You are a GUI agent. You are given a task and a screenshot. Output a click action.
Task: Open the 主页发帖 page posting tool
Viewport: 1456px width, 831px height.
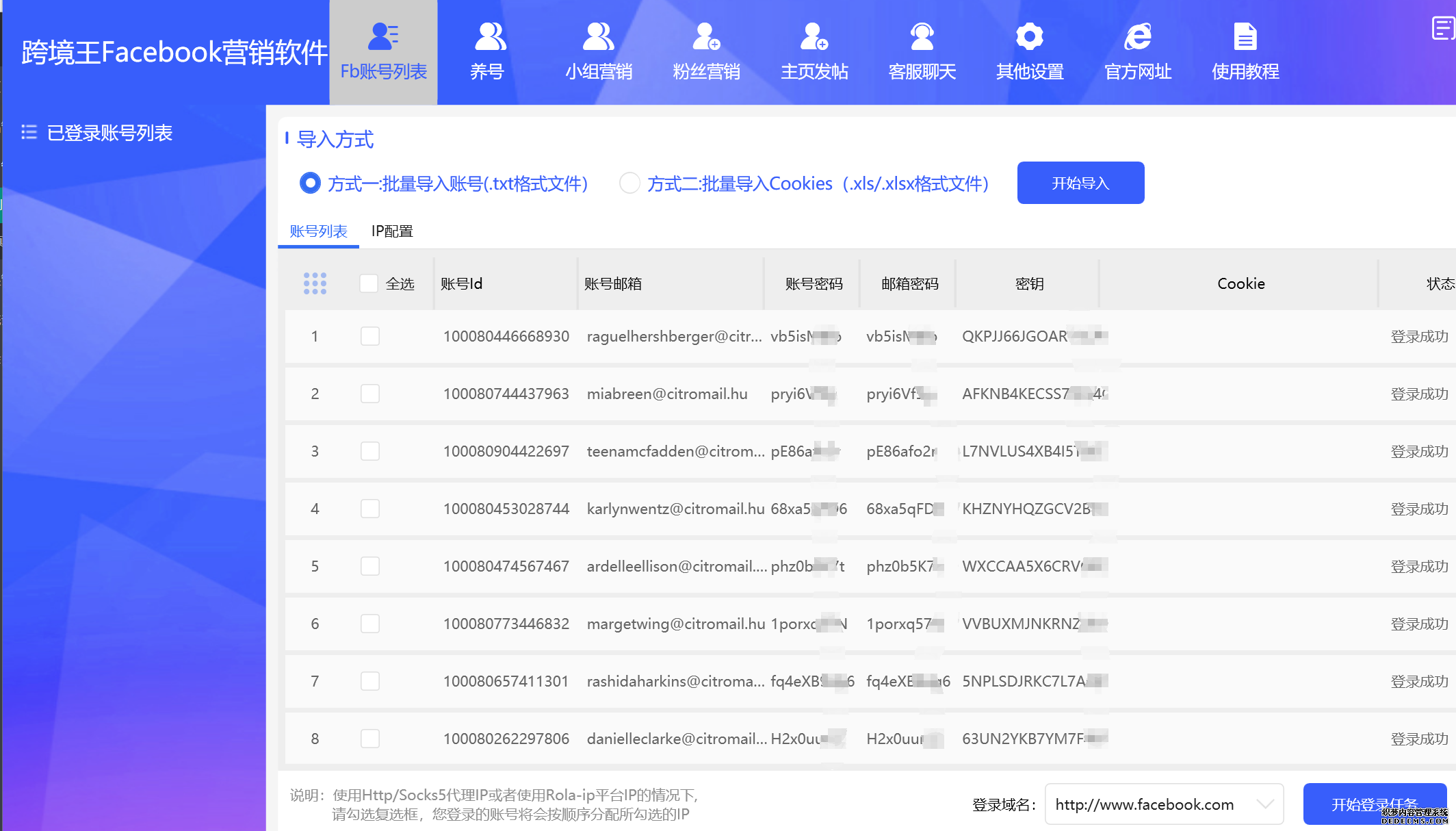(x=814, y=51)
